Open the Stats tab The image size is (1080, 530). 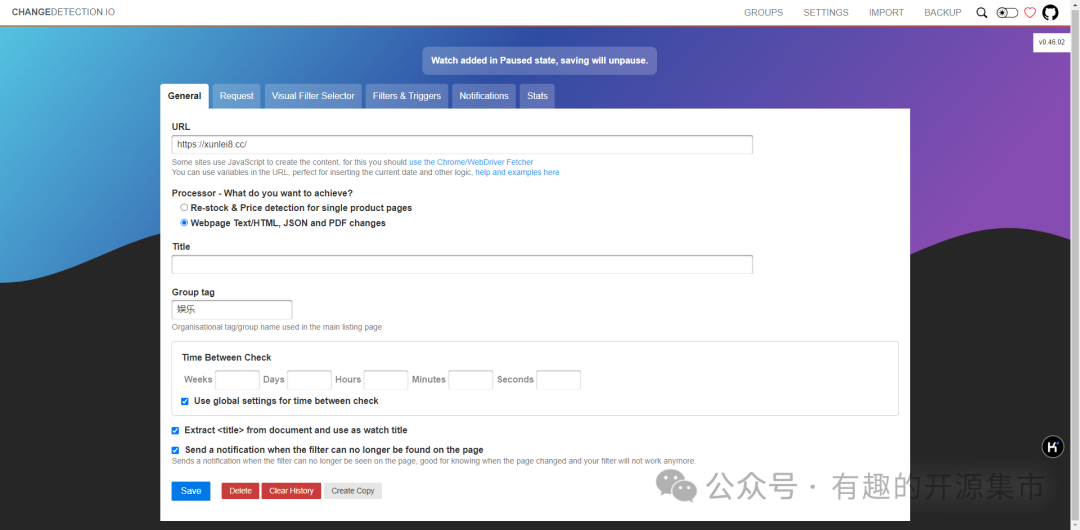coord(537,96)
